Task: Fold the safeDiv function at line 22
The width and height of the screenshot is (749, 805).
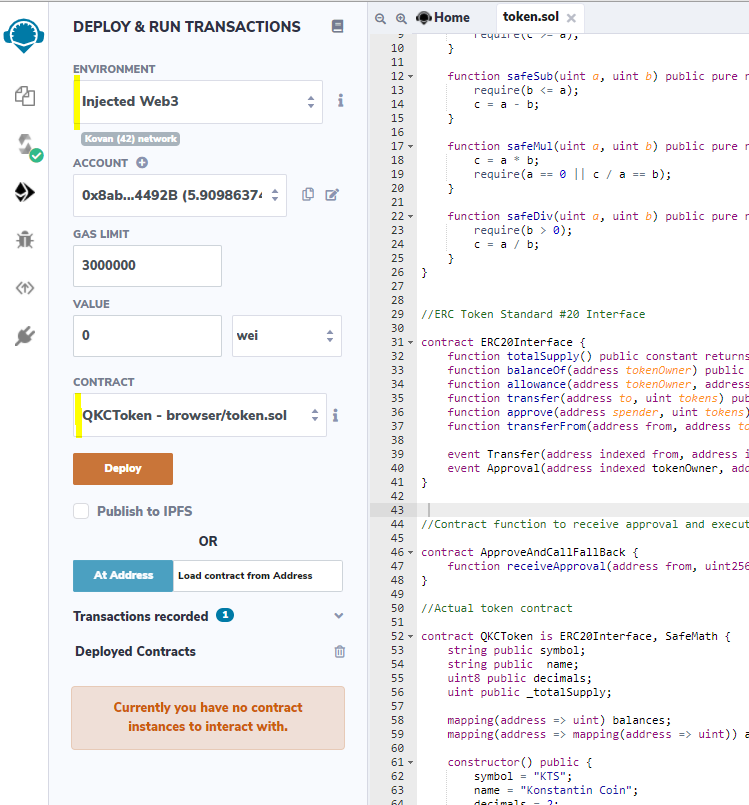Action: click(x=411, y=217)
